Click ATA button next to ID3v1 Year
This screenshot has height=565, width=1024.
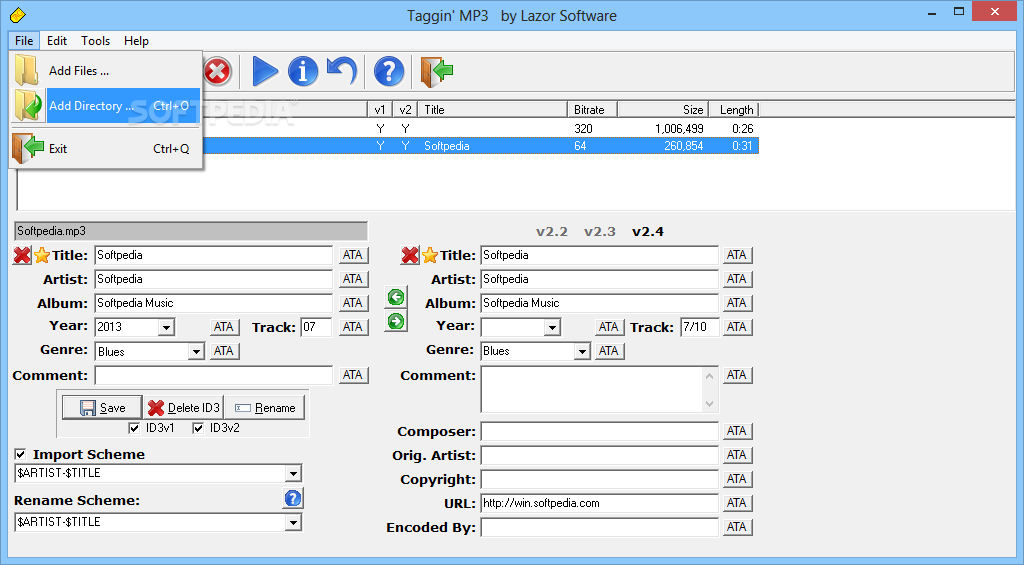pyautogui.click(x=224, y=327)
